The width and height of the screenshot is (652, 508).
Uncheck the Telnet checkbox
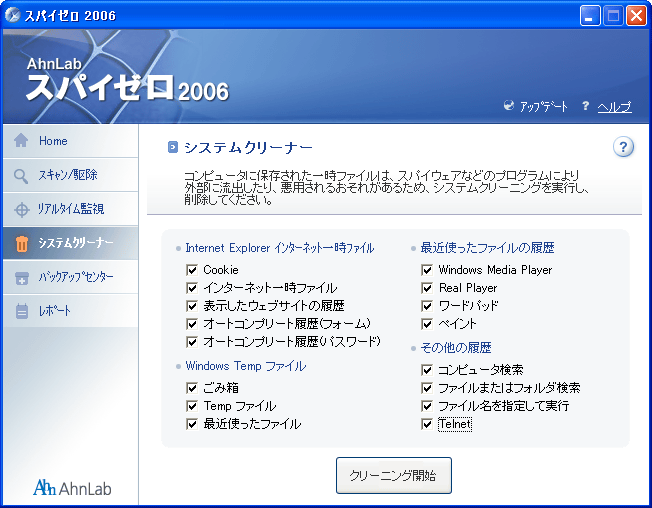(x=427, y=424)
